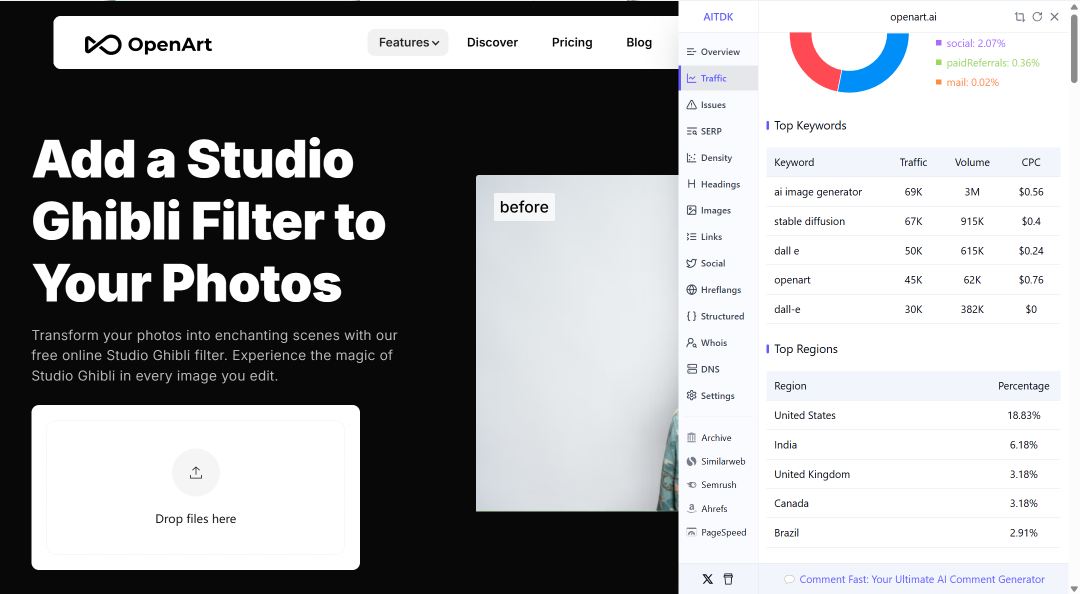Click the orange mail legend swatch
1080x594 pixels.
click(x=939, y=82)
